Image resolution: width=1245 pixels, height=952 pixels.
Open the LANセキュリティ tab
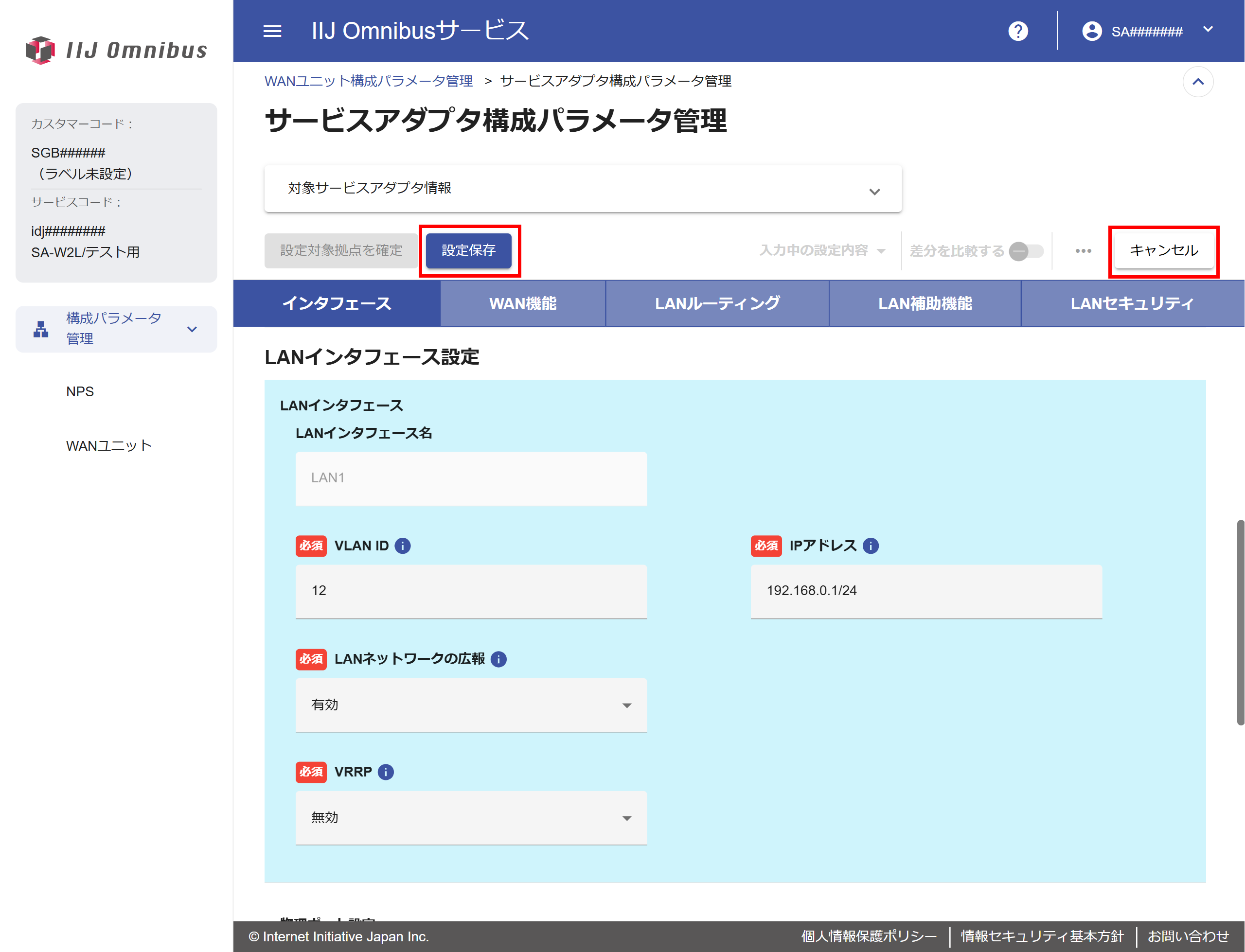1132,304
